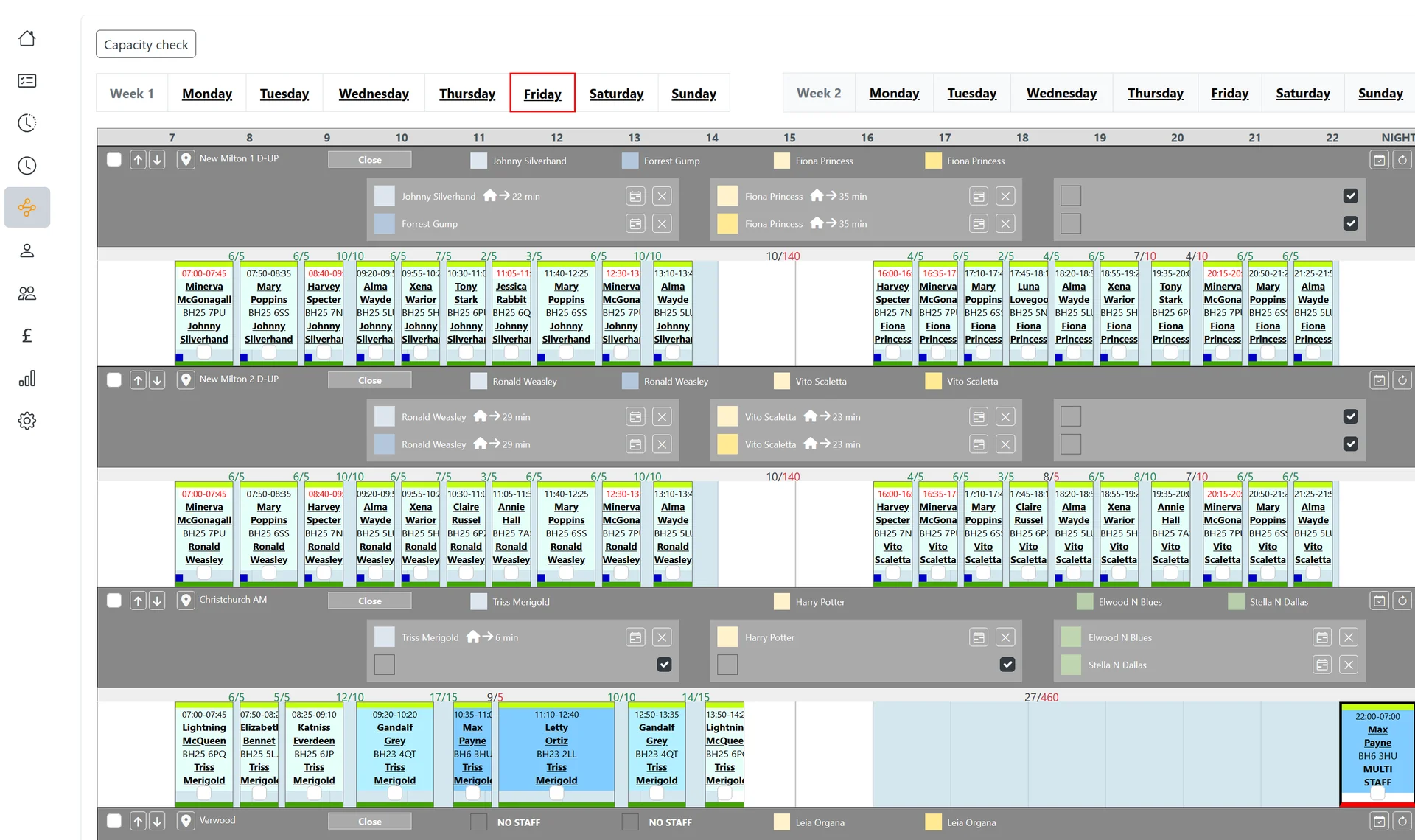The image size is (1415, 840).
Task: Open card icon for Stella N Dallas entry
Action: coord(1322,665)
